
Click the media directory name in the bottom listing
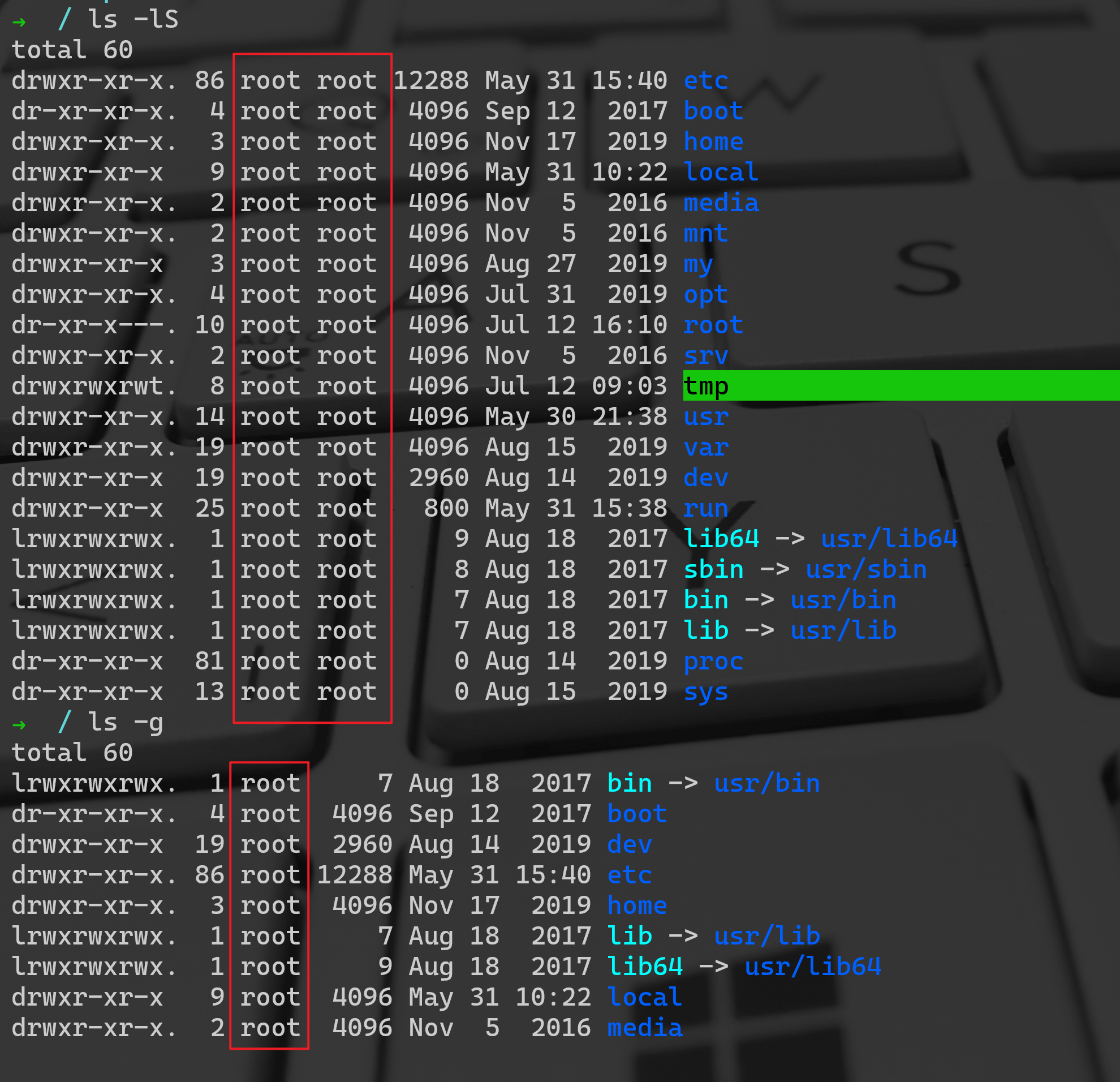pos(645,1028)
